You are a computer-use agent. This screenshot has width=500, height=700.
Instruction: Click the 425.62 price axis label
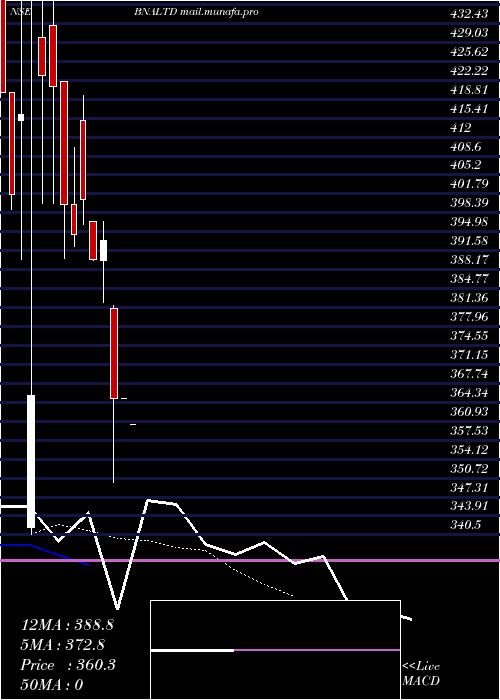click(469, 52)
